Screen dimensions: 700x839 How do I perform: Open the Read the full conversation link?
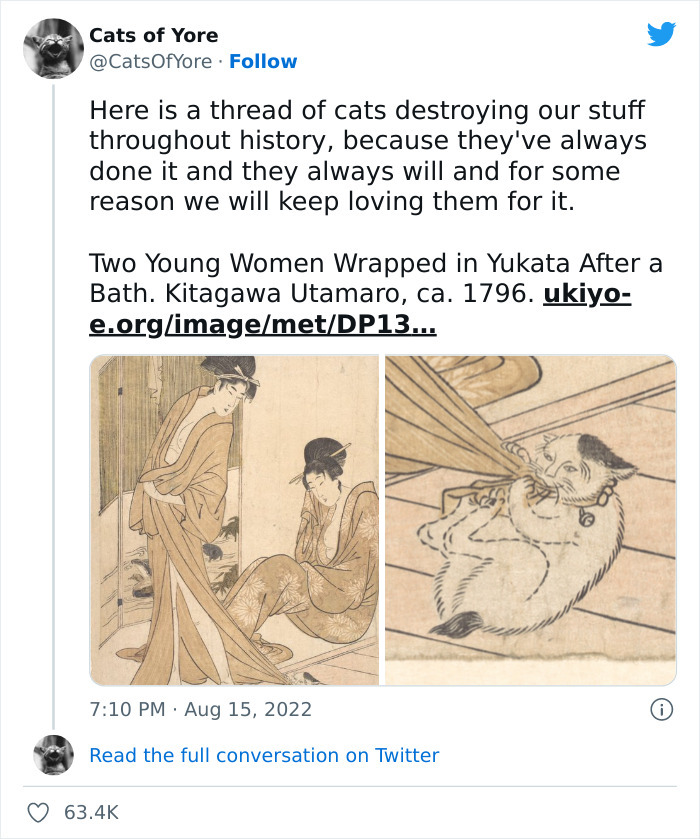point(264,755)
